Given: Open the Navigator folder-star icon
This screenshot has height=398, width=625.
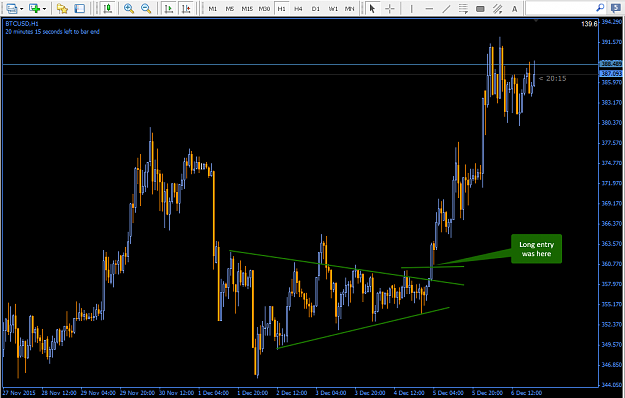Looking at the screenshot, I should tap(62, 8).
